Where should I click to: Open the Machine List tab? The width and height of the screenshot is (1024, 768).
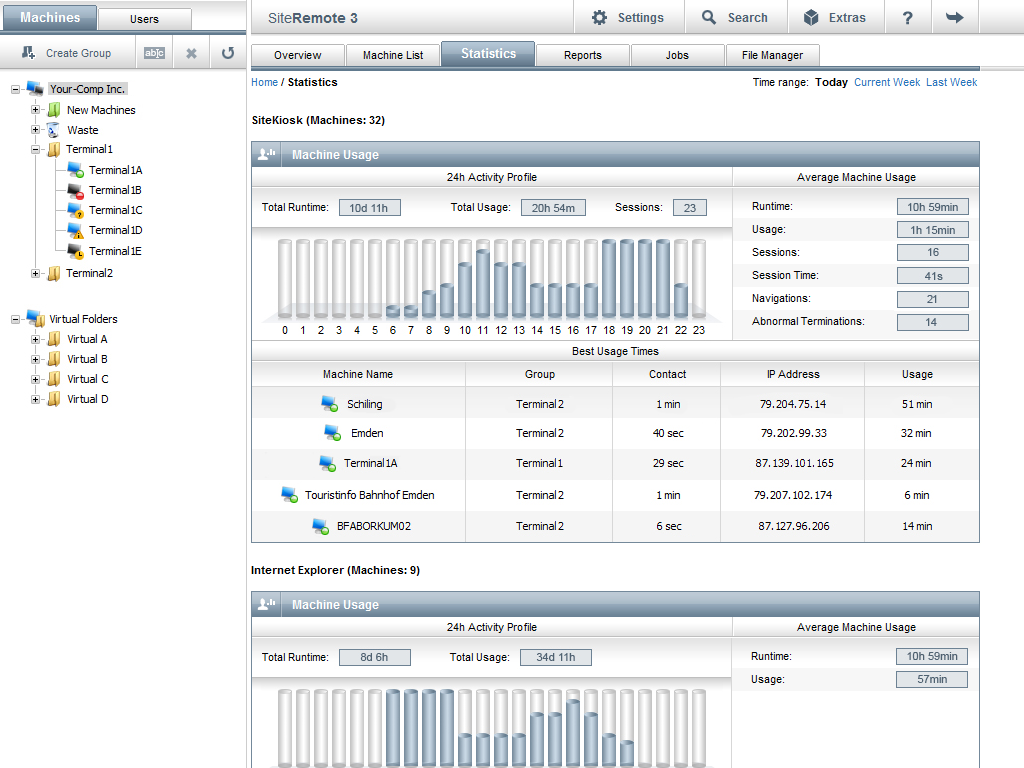pos(393,55)
